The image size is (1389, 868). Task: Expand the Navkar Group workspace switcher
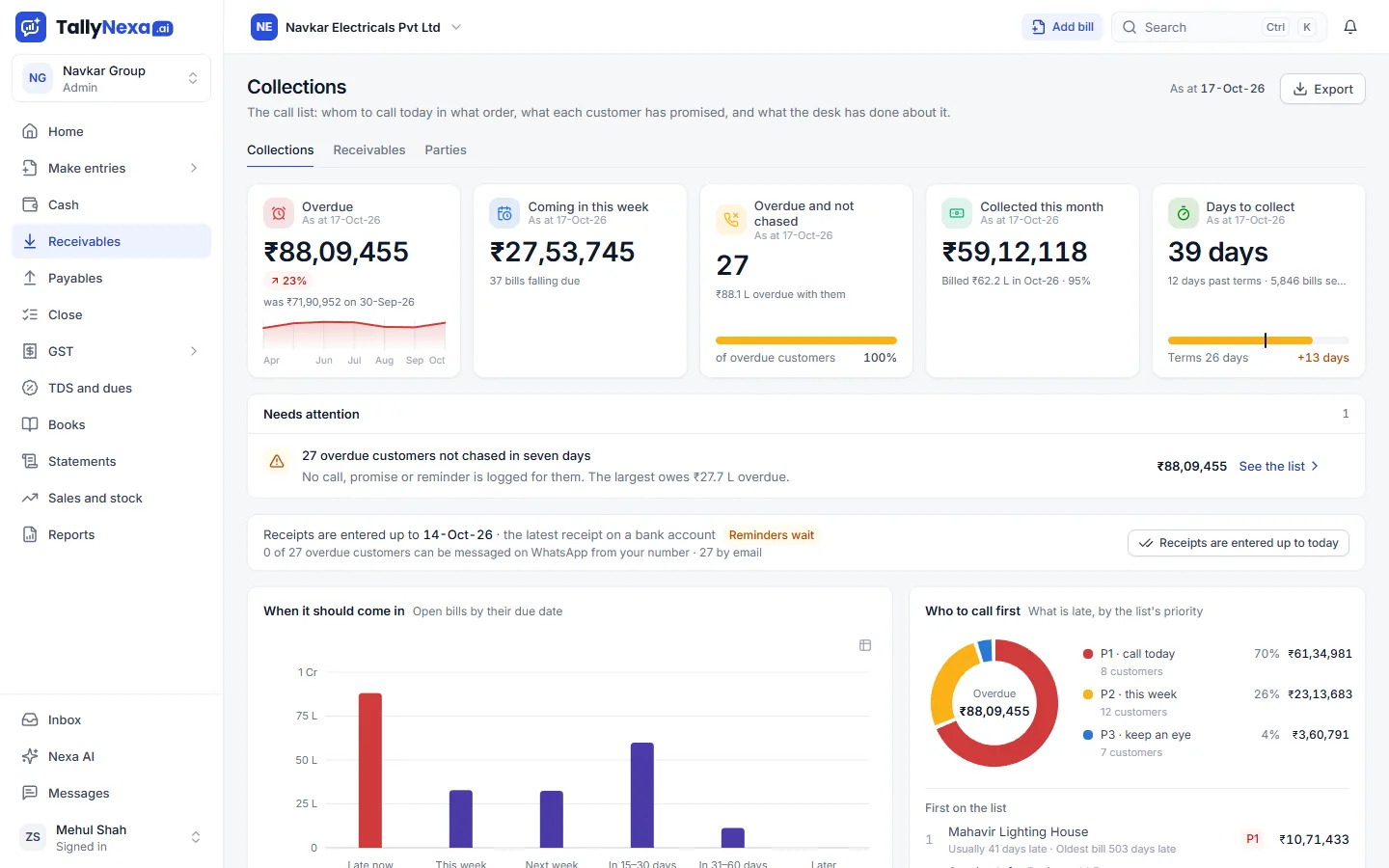111,78
